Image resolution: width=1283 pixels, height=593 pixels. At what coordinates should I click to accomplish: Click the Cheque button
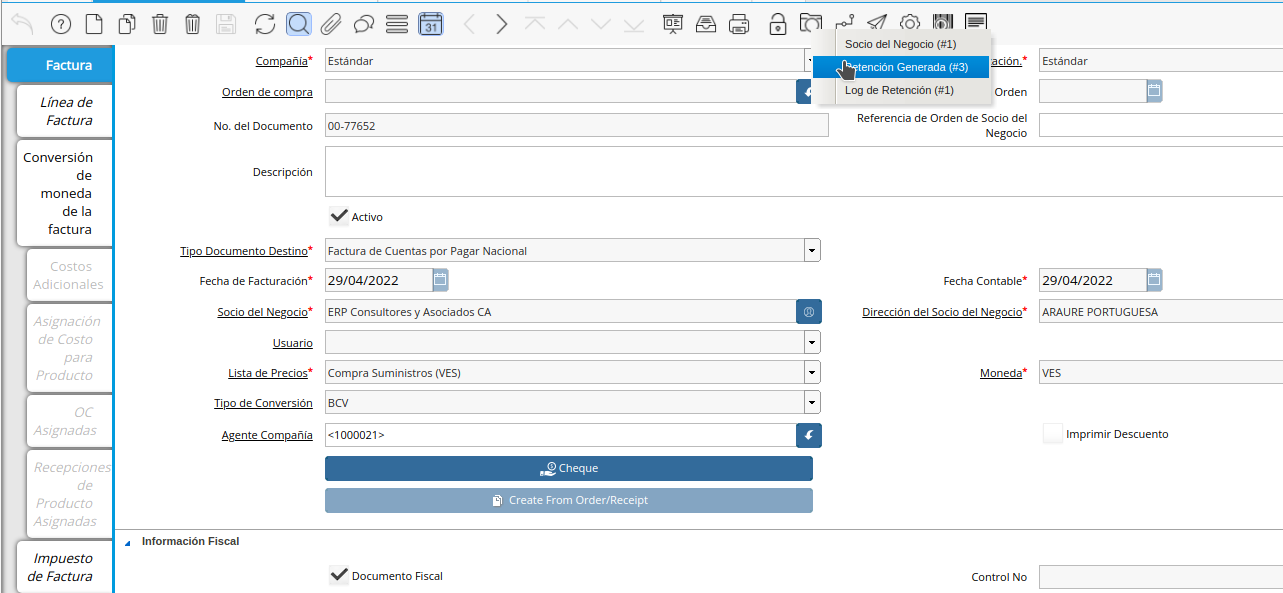569,468
